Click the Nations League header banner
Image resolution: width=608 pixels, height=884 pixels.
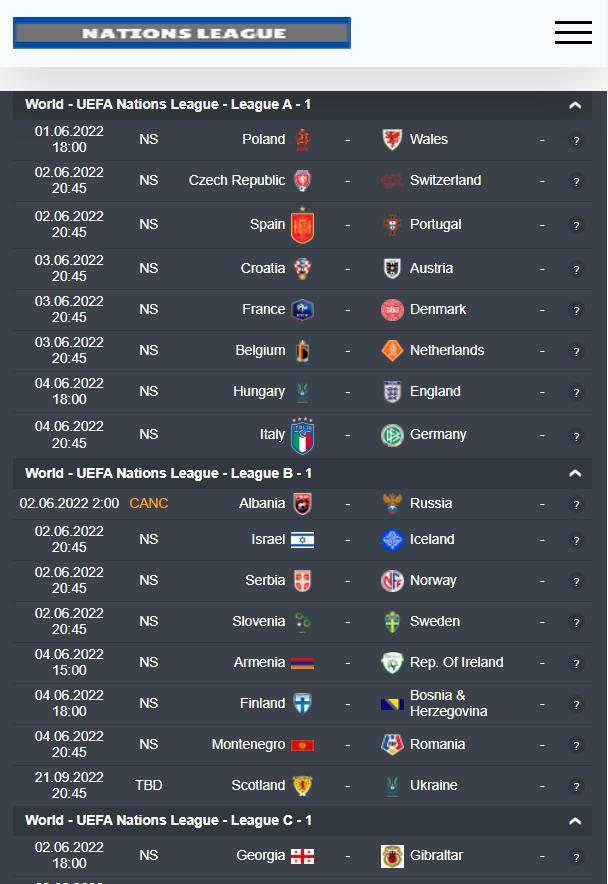[181, 32]
